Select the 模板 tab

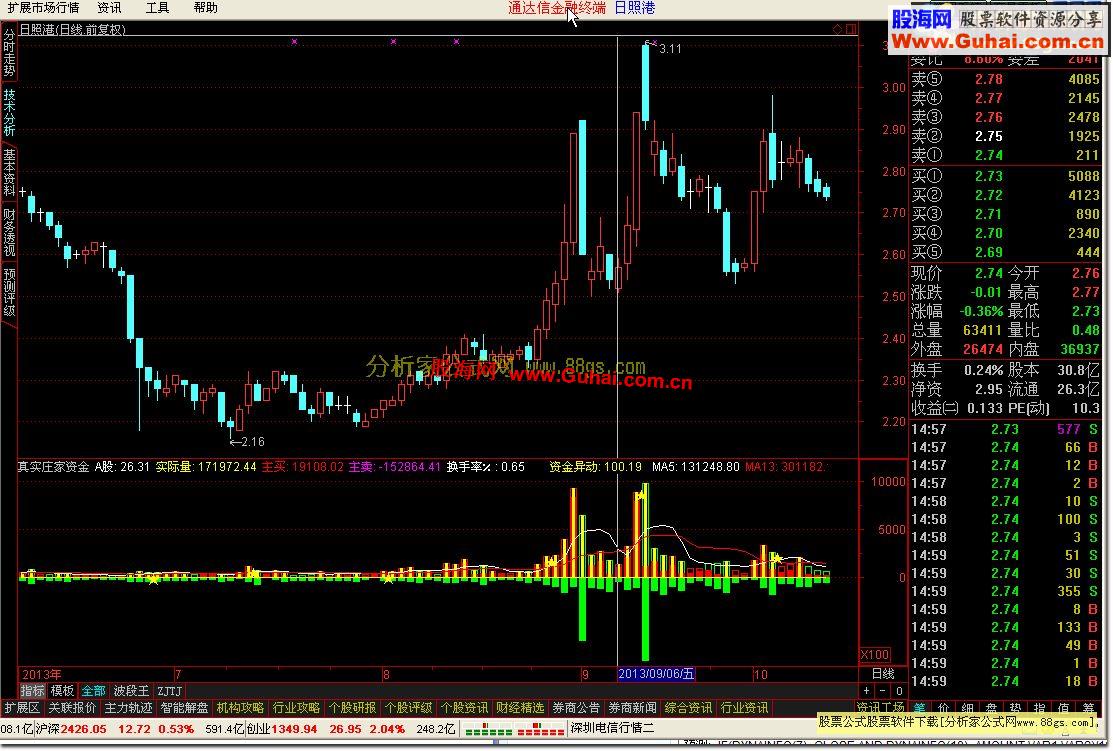click(62, 690)
